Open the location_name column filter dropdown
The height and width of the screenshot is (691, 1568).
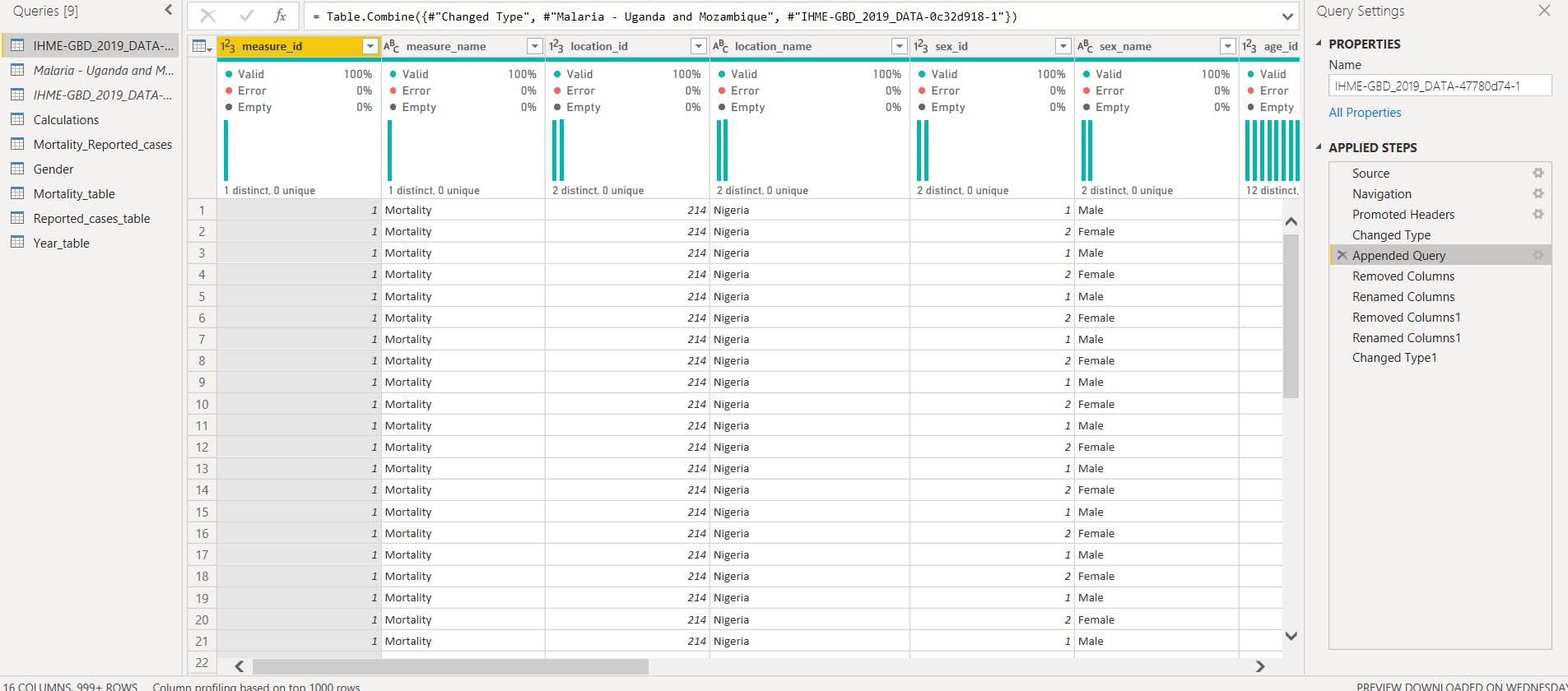point(900,46)
